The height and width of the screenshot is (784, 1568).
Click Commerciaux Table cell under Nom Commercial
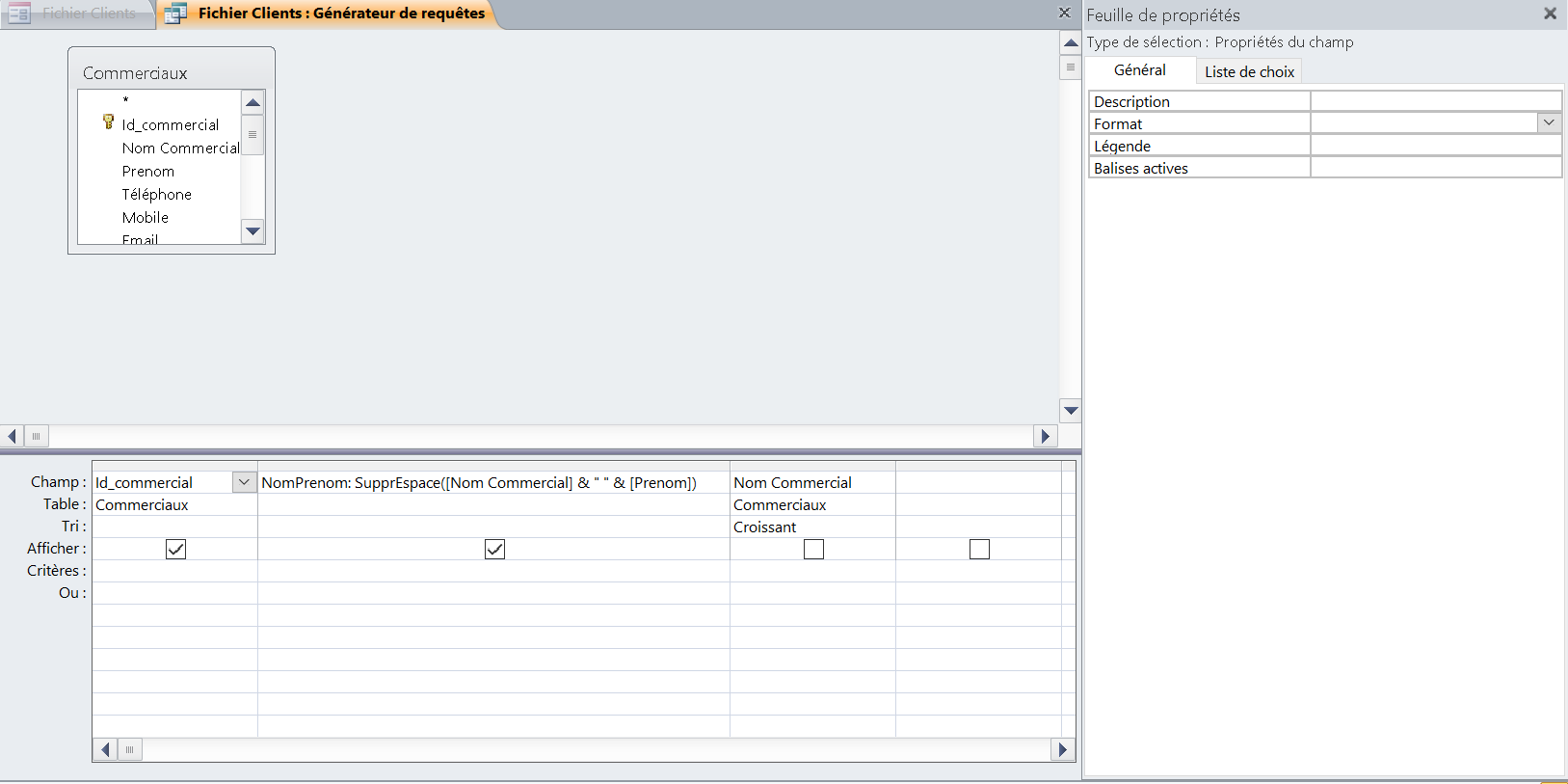[812, 504]
